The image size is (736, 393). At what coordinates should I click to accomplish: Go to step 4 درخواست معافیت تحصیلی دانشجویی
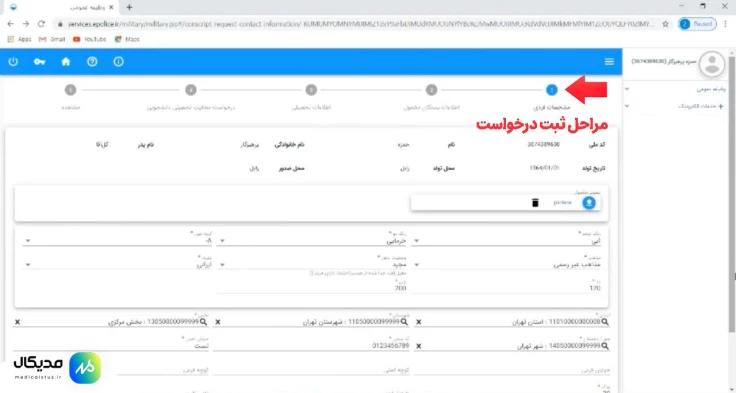(191, 90)
